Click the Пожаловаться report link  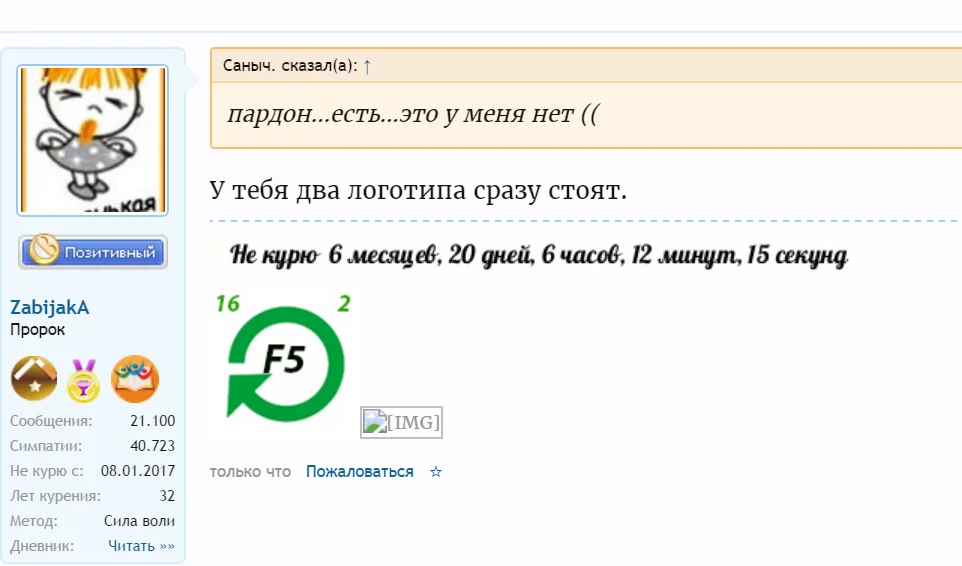click(360, 472)
